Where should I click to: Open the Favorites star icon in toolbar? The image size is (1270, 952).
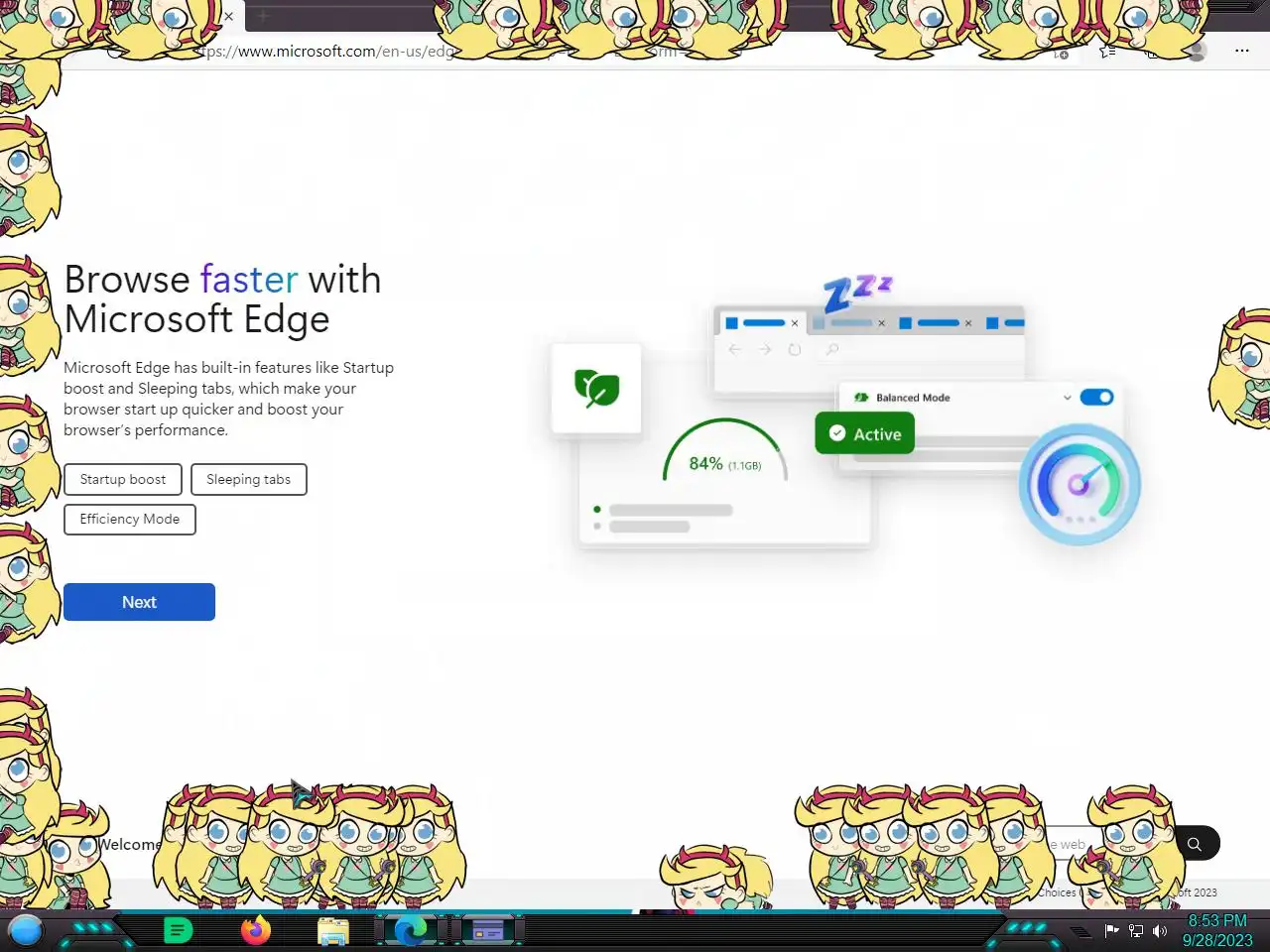[x=1107, y=51]
